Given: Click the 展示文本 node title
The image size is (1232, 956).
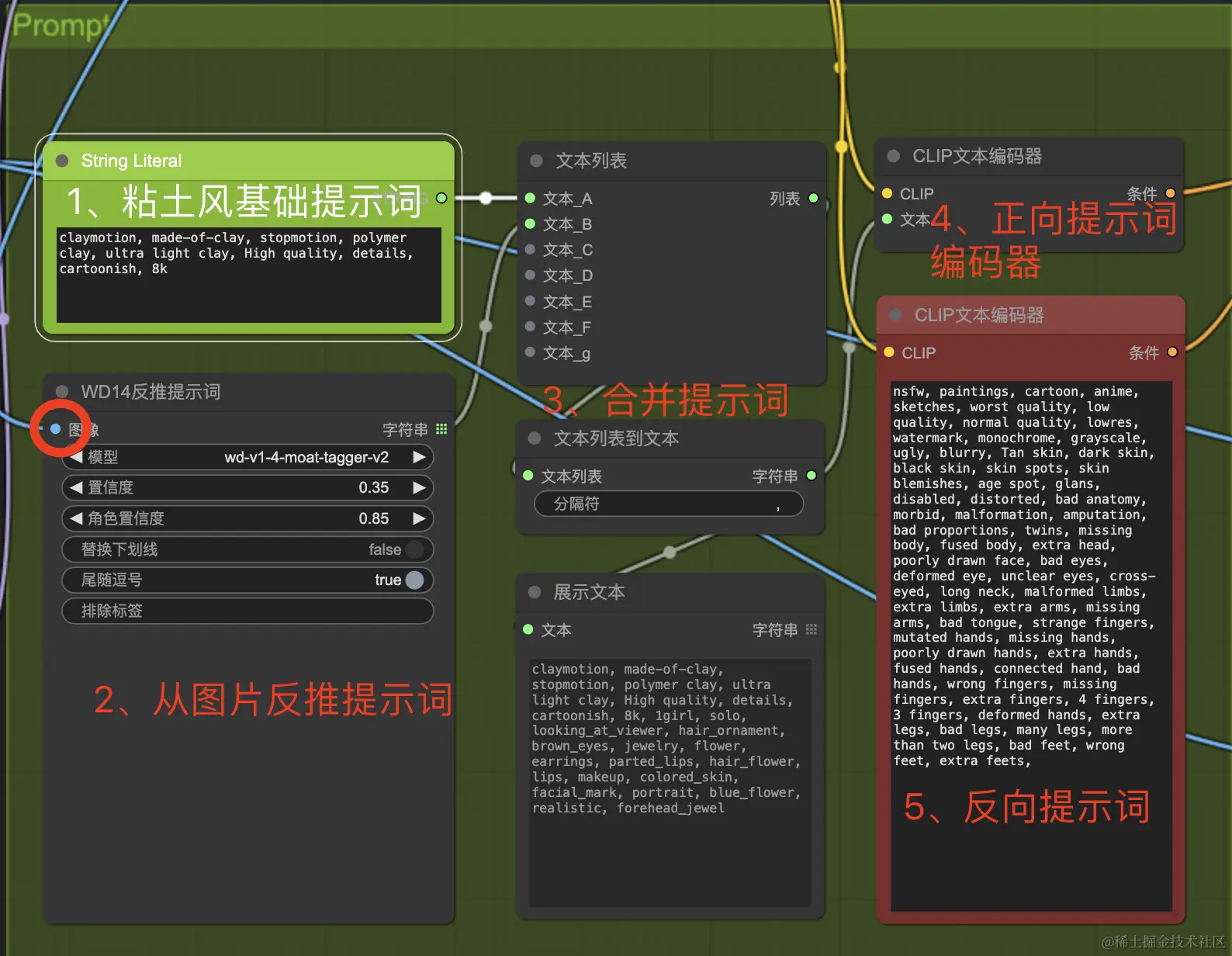Looking at the screenshot, I should click(x=589, y=592).
